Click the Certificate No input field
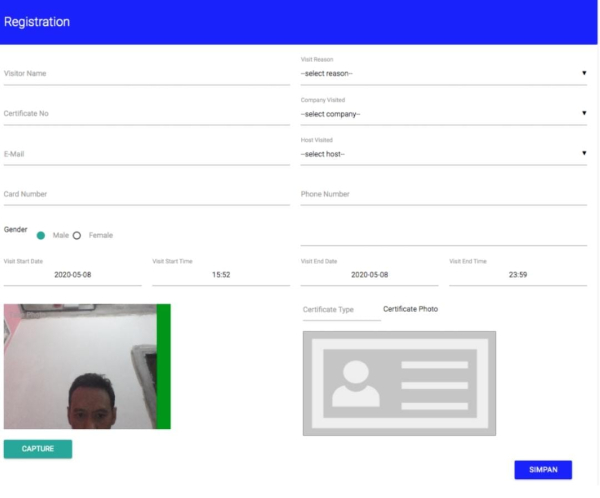The height and width of the screenshot is (498, 600). 146,114
